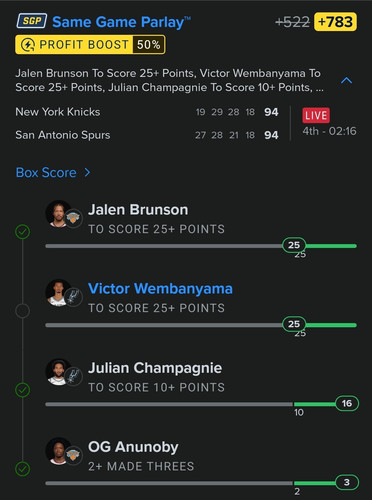
Task: Open the Box Score link
Action: (46, 173)
